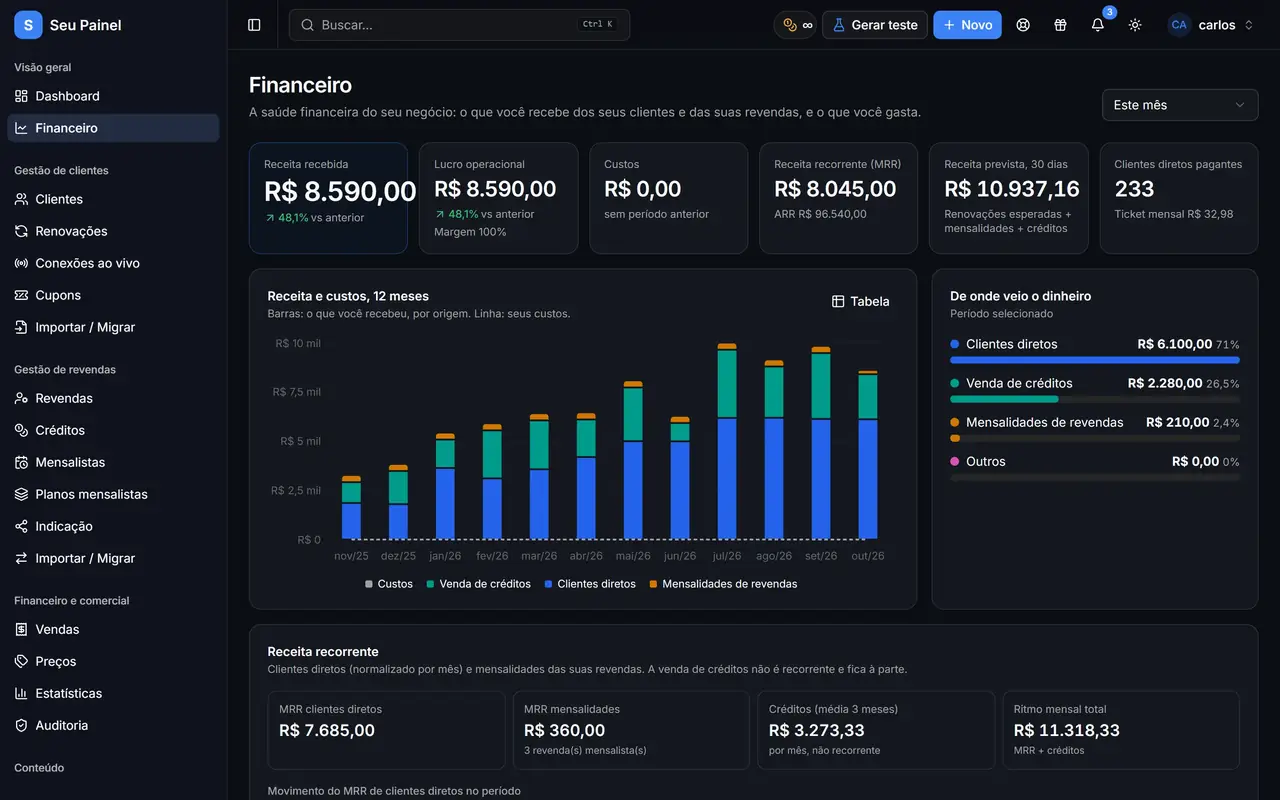Toggle Mensalidades de revendas legend entry

723,584
